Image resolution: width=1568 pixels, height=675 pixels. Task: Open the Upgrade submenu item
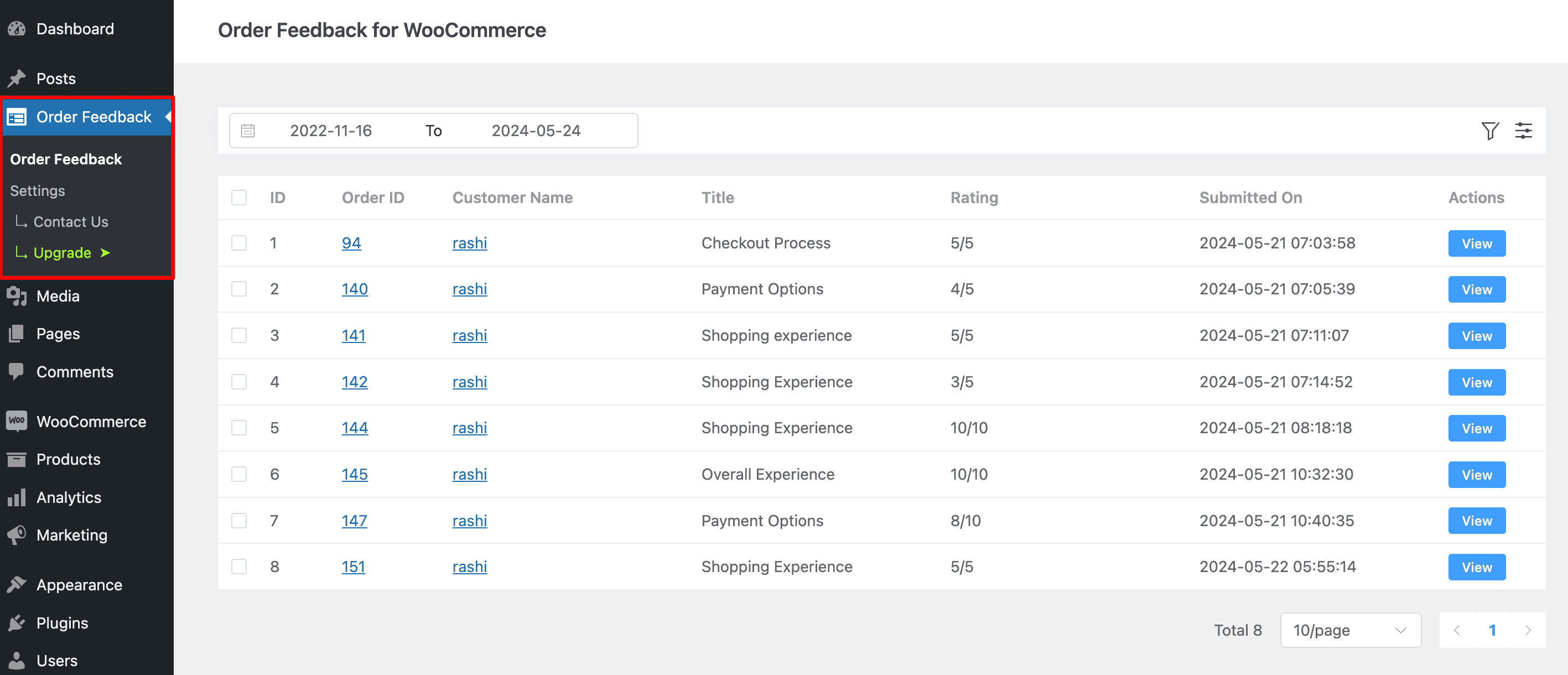click(x=62, y=253)
